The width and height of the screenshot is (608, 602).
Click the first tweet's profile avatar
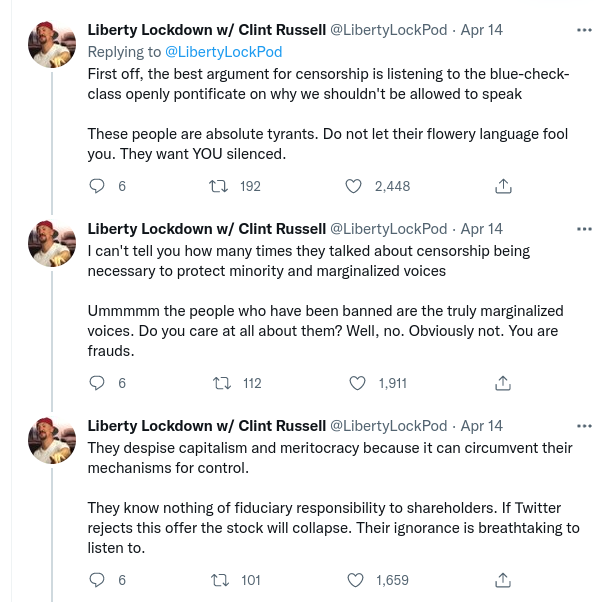click(x=53, y=44)
